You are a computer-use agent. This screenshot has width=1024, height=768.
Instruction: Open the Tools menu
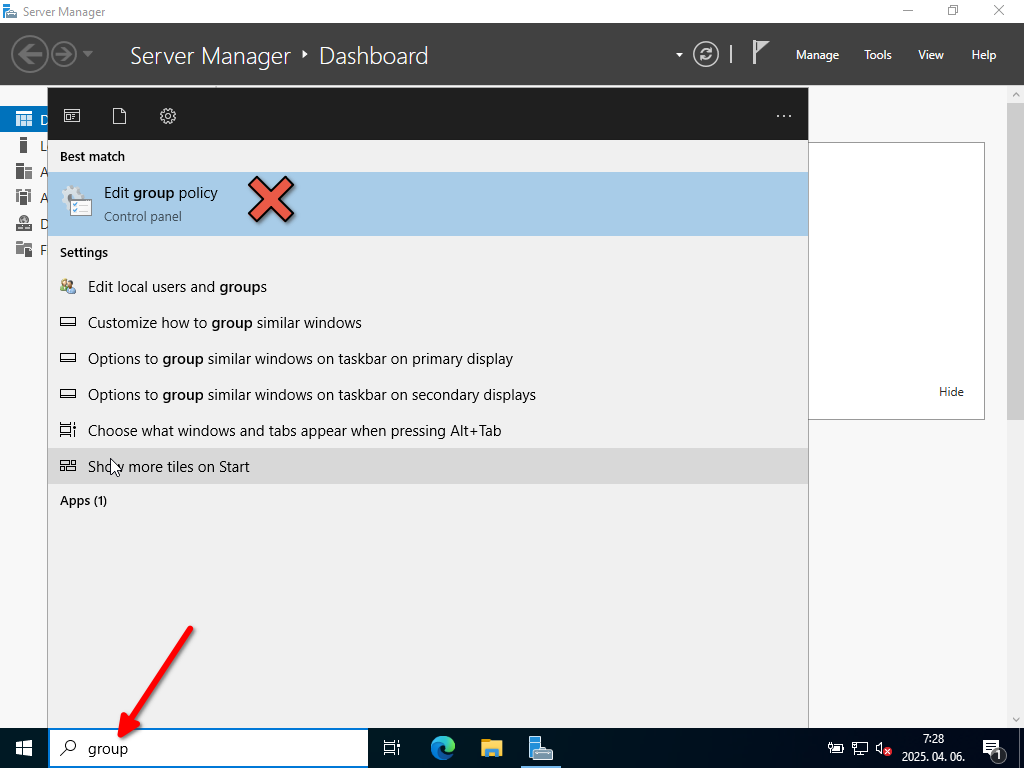pyautogui.click(x=878, y=55)
